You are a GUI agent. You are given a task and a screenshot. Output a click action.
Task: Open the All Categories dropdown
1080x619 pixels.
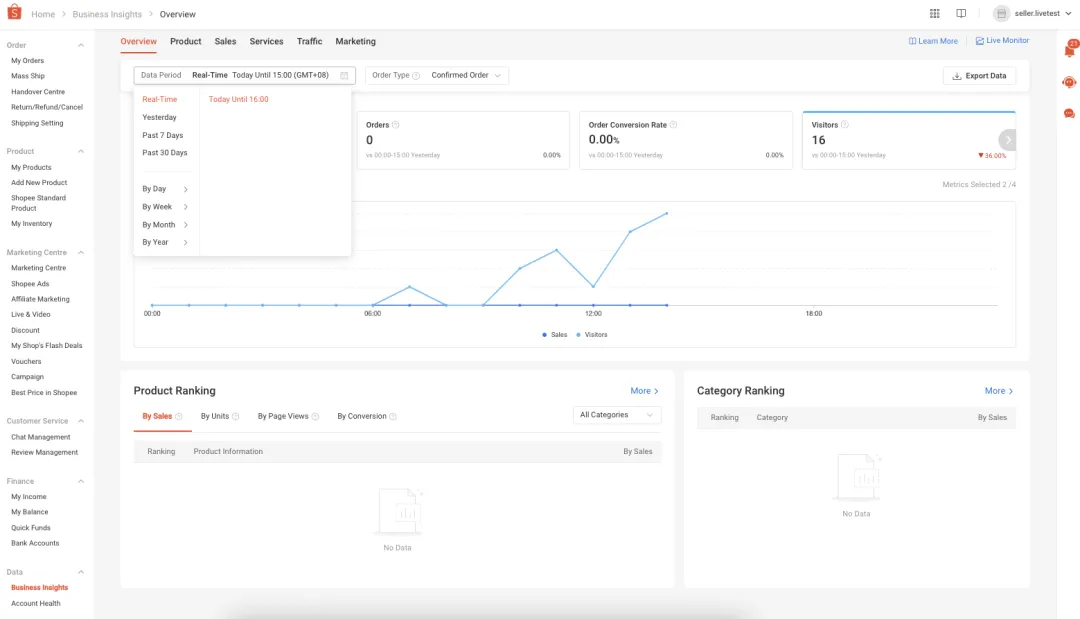point(617,415)
